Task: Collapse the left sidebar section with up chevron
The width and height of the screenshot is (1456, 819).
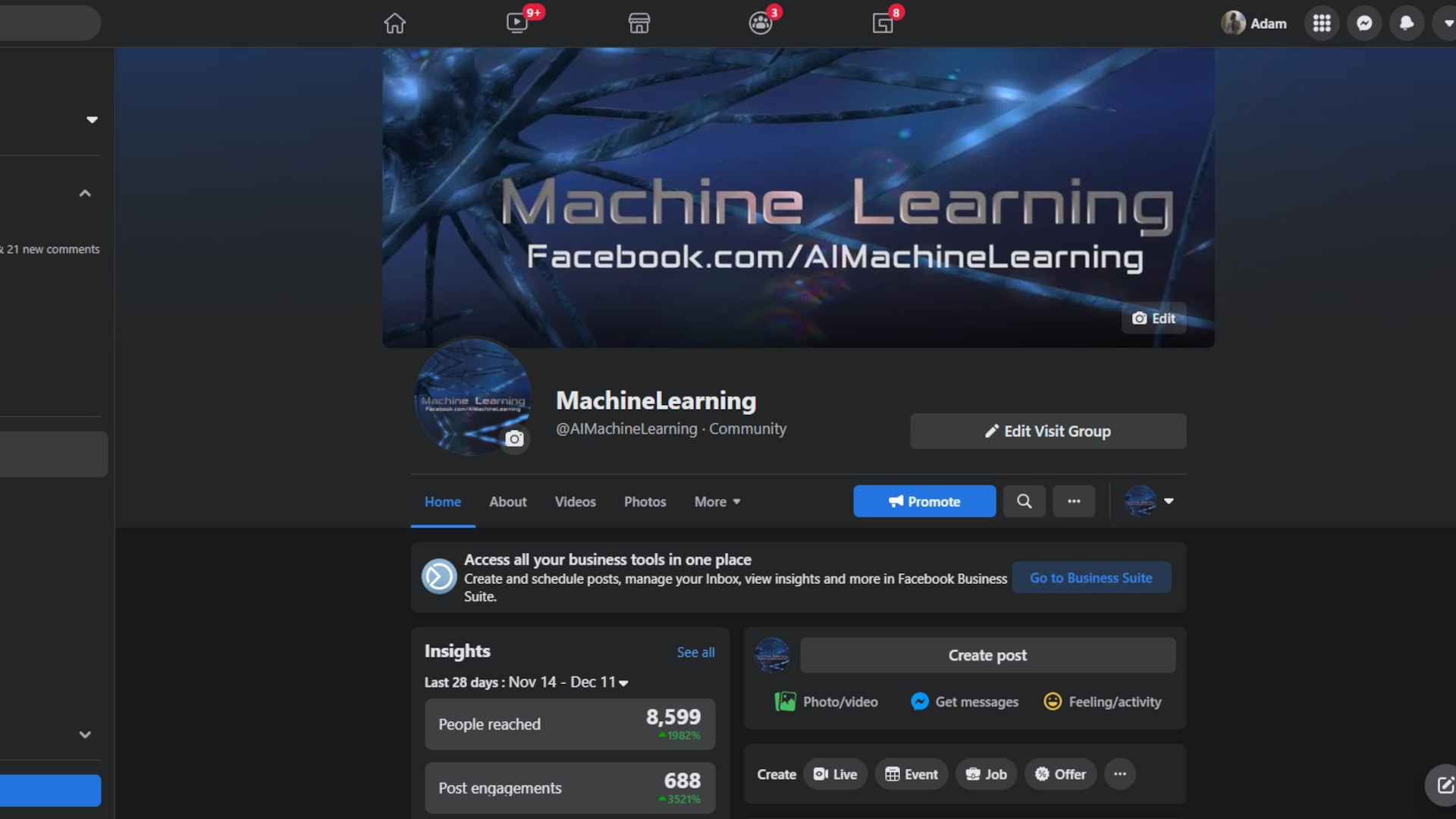Action: pos(85,193)
